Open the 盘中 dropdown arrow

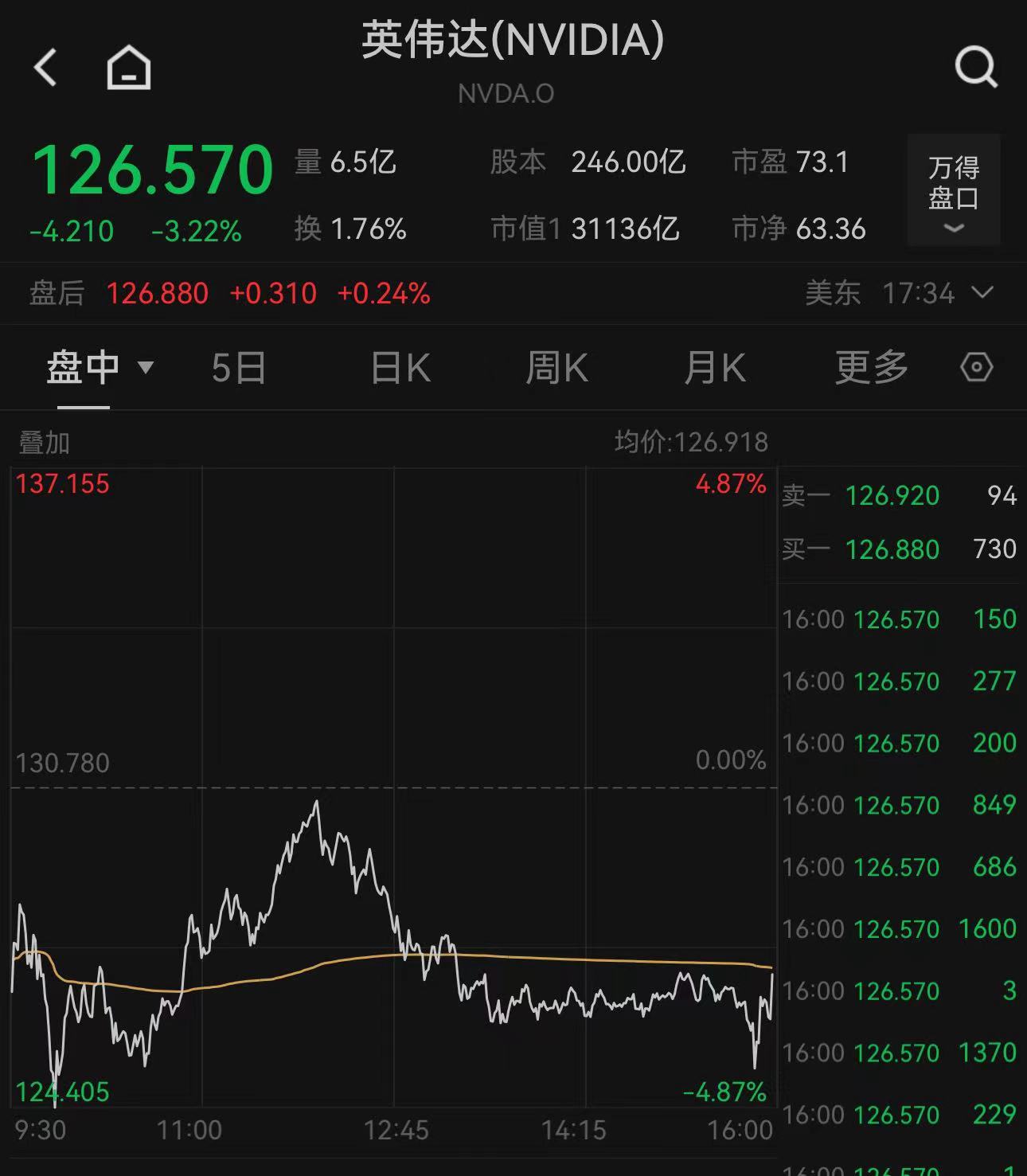click(146, 367)
